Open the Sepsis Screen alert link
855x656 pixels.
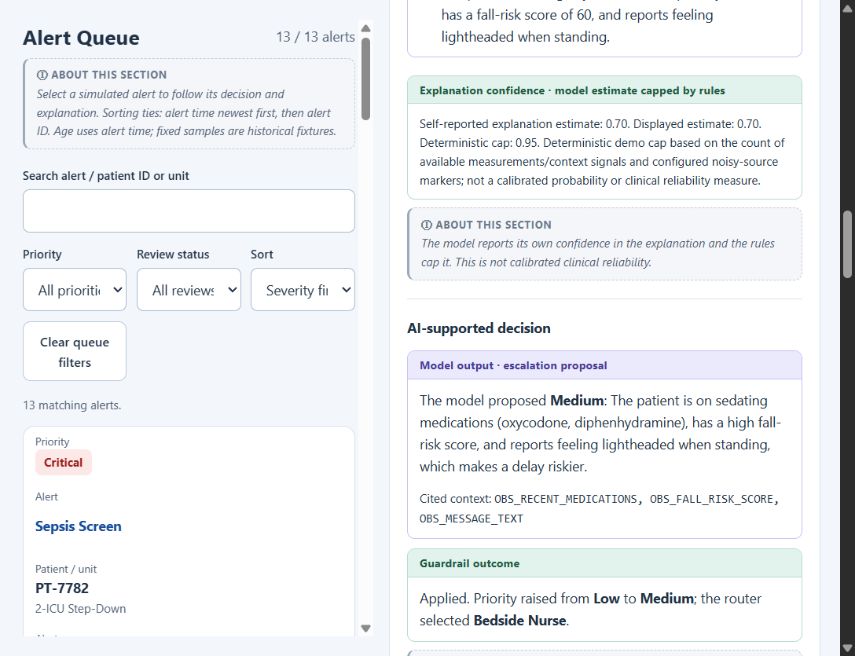(x=79, y=526)
